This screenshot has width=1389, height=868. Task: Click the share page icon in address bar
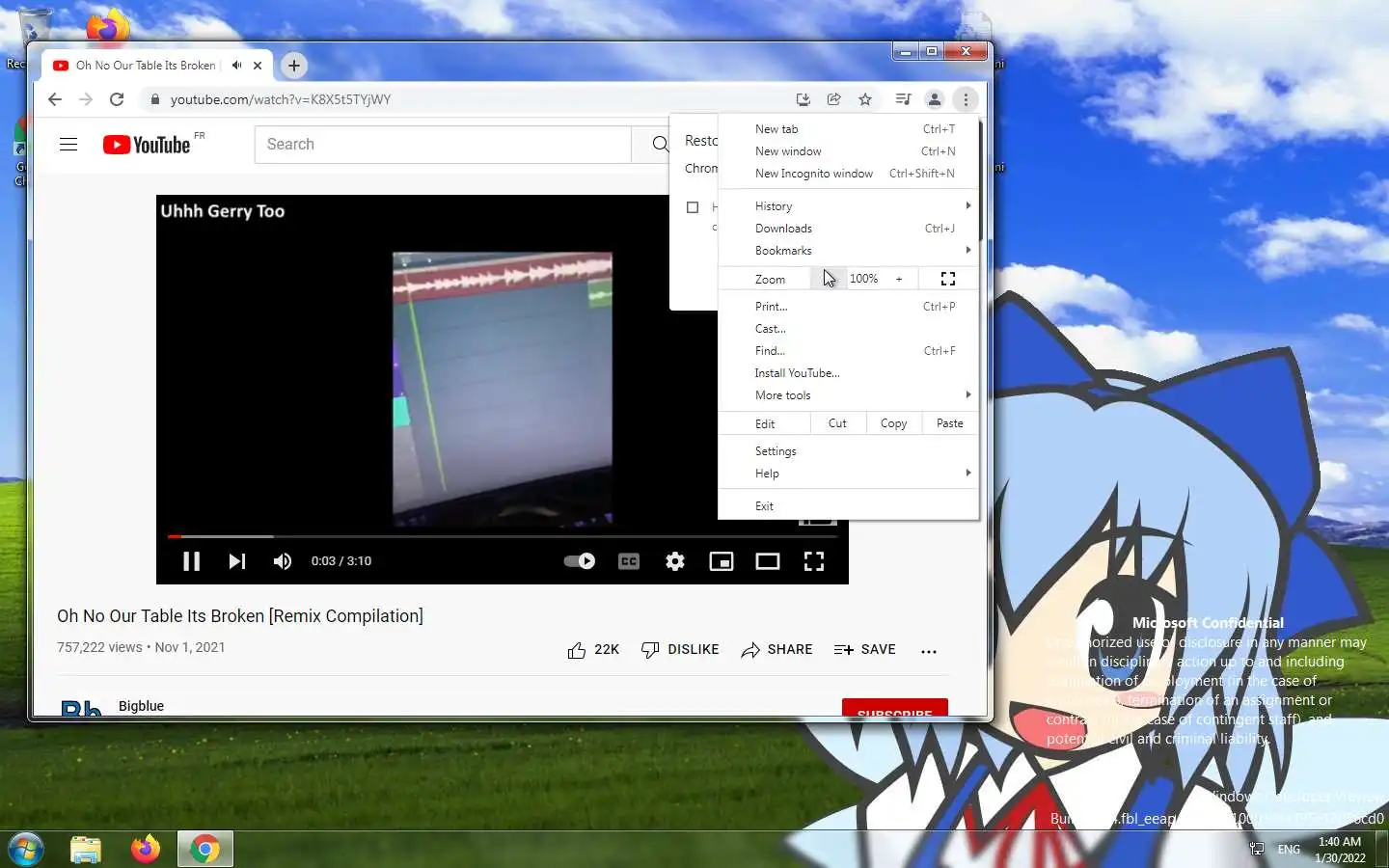(x=833, y=99)
